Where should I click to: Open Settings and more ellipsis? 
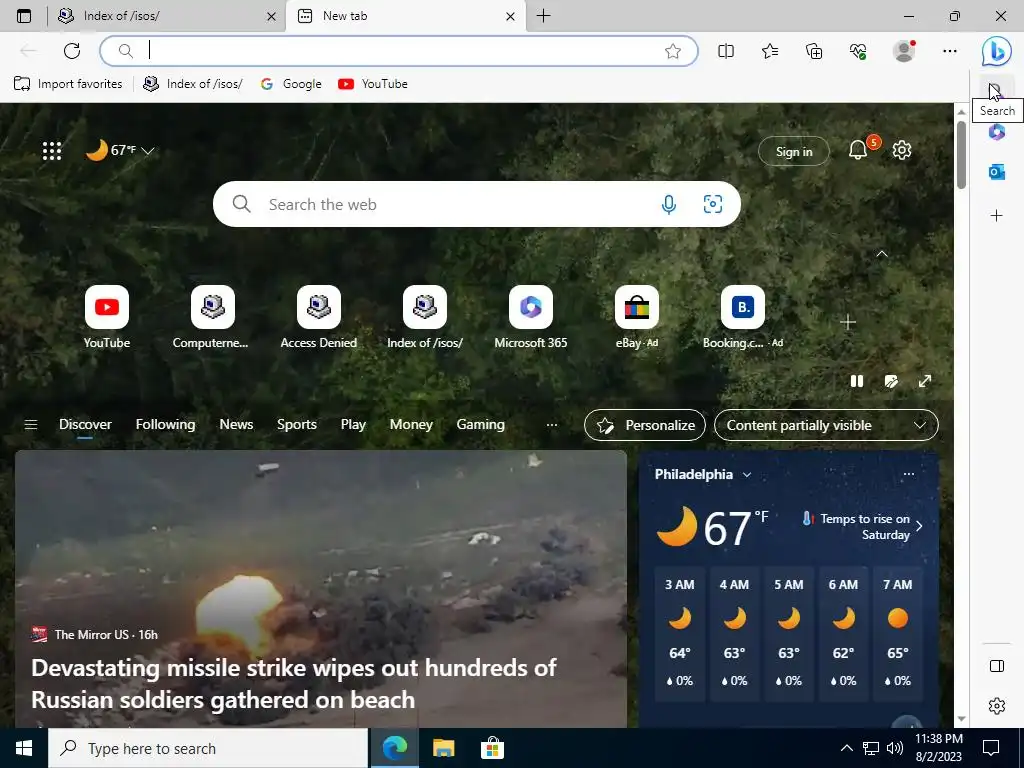[x=950, y=51]
